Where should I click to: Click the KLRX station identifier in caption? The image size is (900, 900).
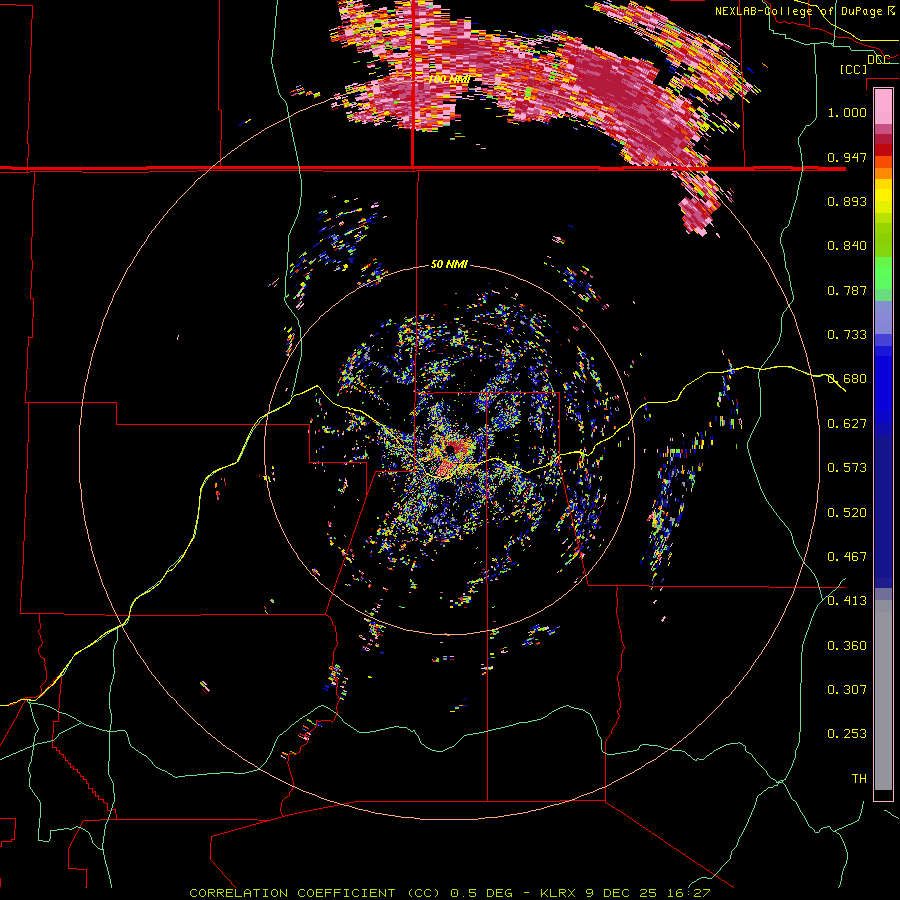pos(558,893)
